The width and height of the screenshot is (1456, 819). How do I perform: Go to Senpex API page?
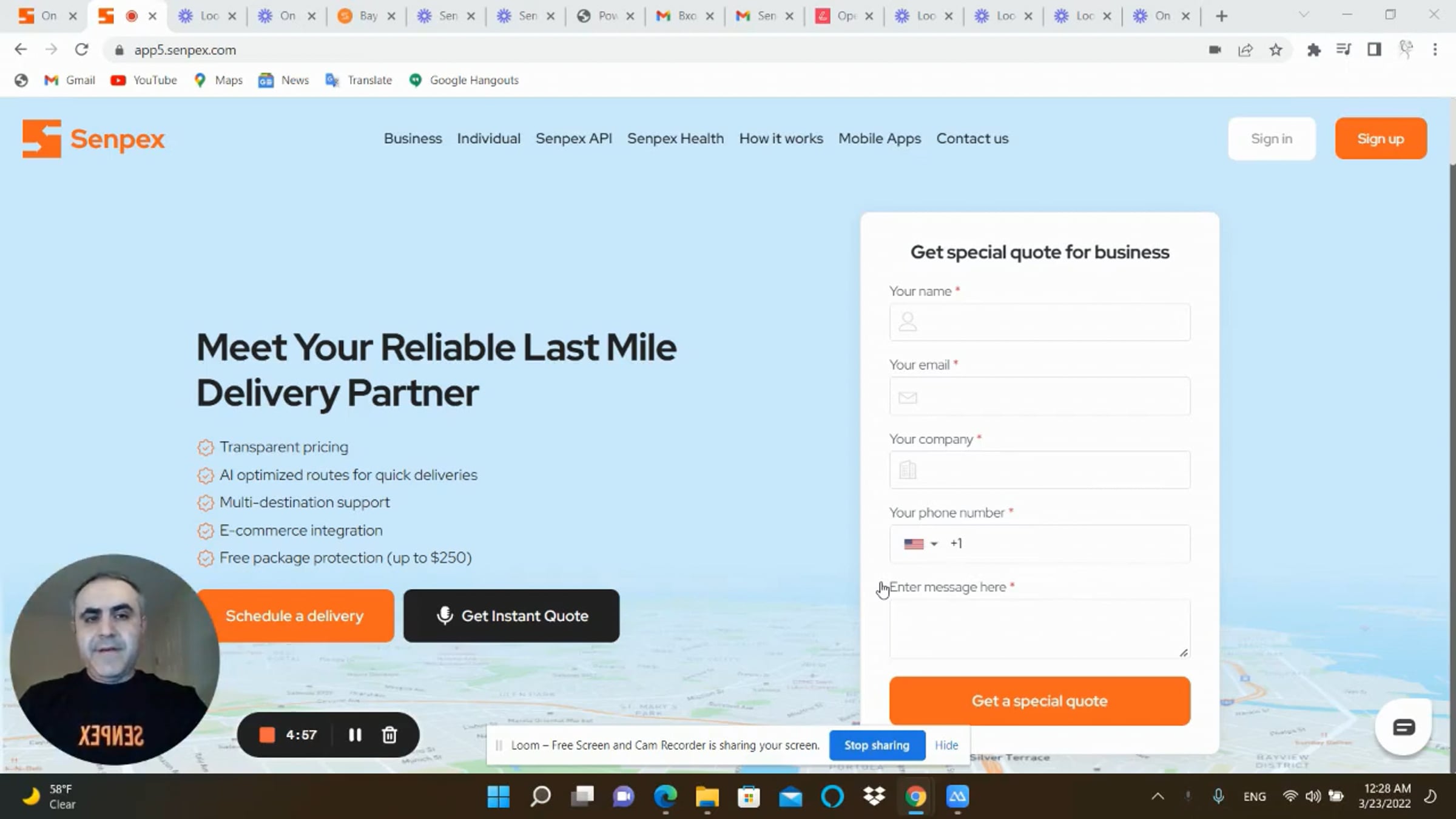pyautogui.click(x=573, y=138)
